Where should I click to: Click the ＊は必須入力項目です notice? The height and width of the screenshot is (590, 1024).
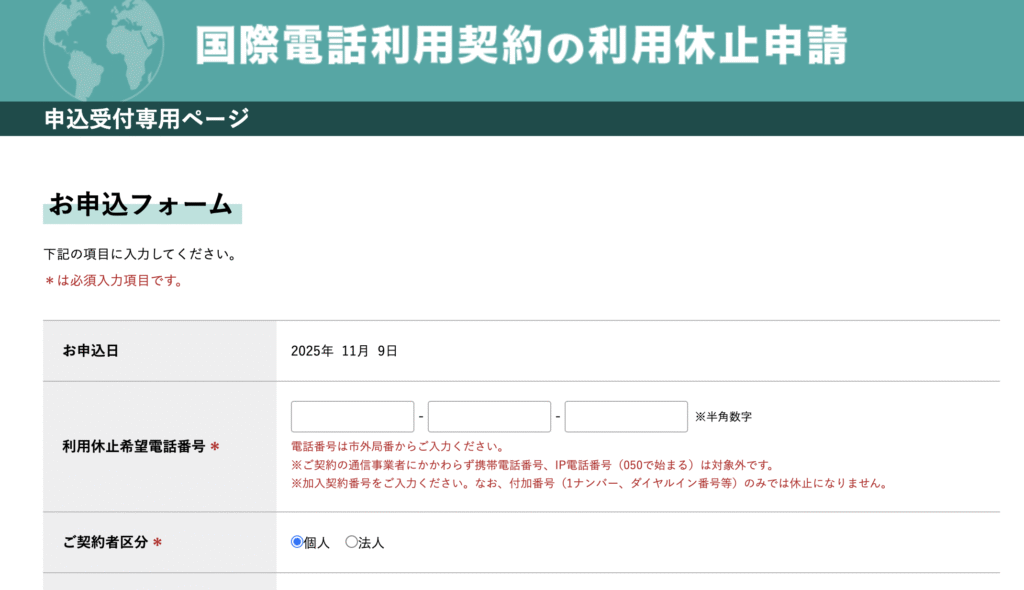(113, 281)
